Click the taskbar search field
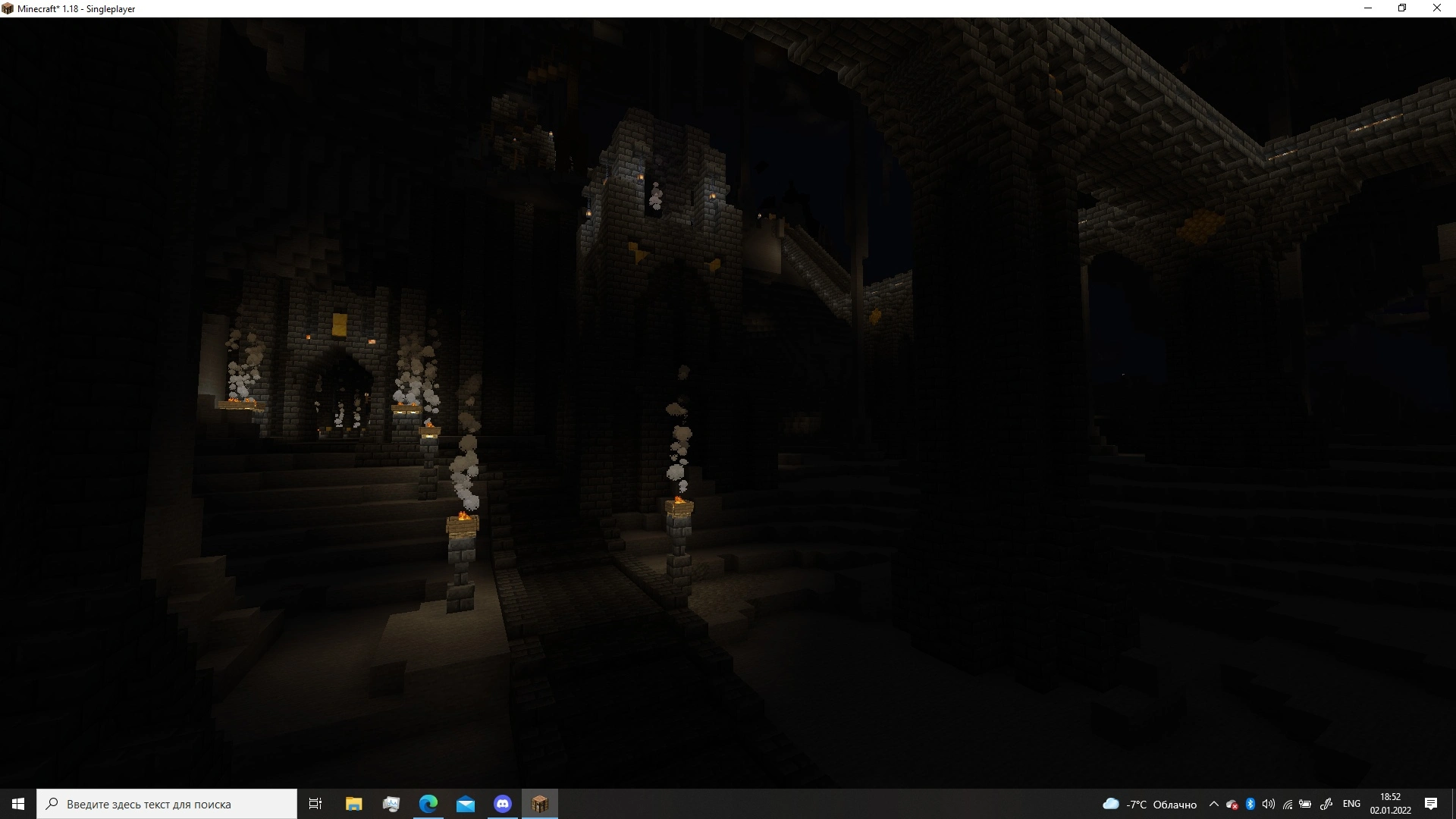Viewport: 1456px width, 819px height. point(167,804)
